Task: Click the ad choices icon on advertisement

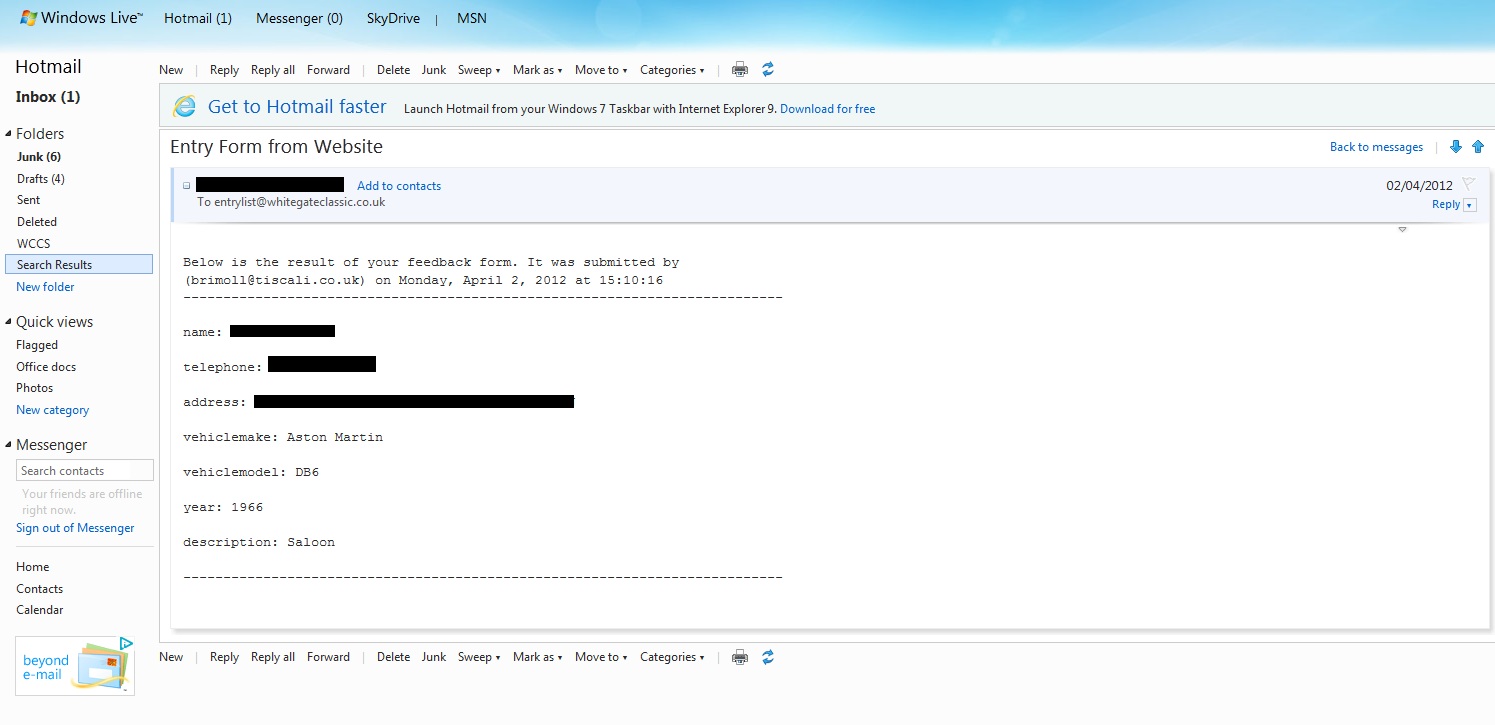Action: (x=126, y=644)
